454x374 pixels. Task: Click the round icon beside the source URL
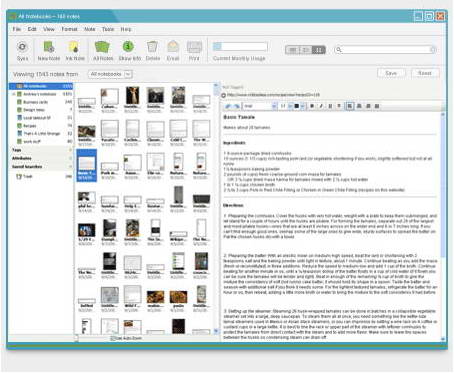pos(224,95)
